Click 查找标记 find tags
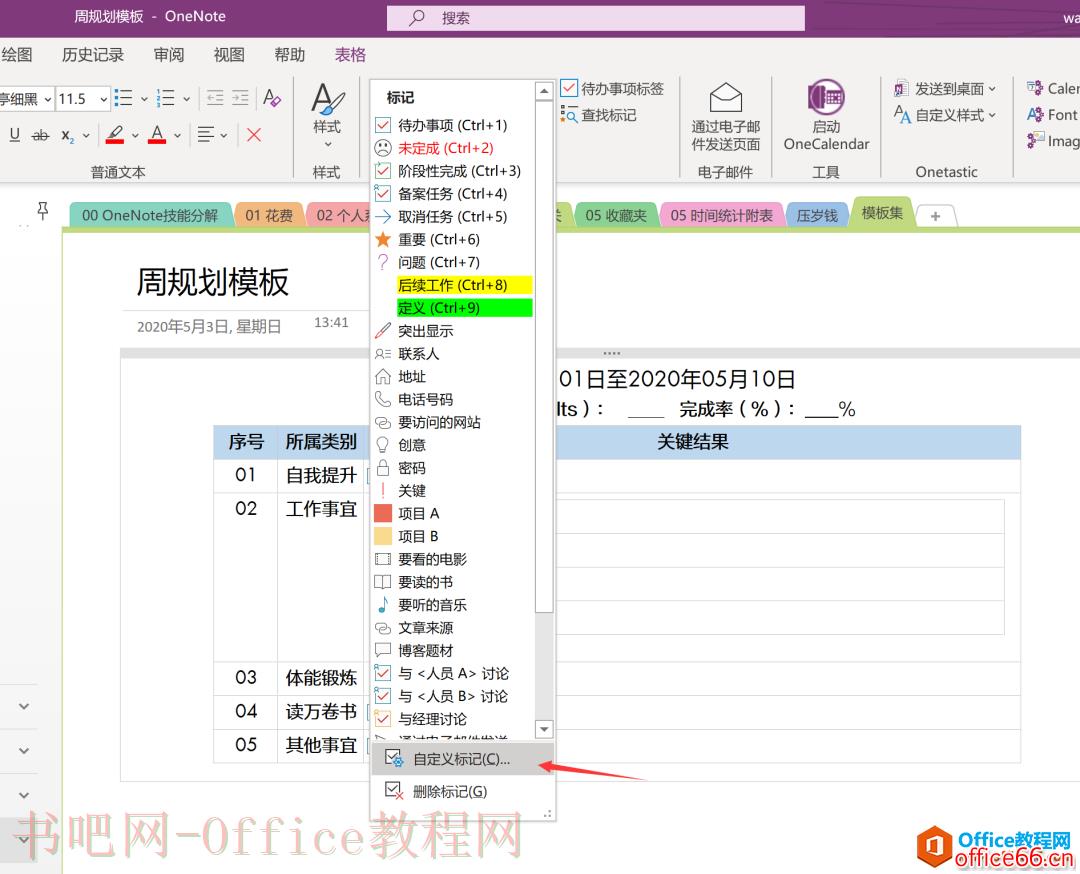Image resolution: width=1080 pixels, height=874 pixels. (599, 114)
